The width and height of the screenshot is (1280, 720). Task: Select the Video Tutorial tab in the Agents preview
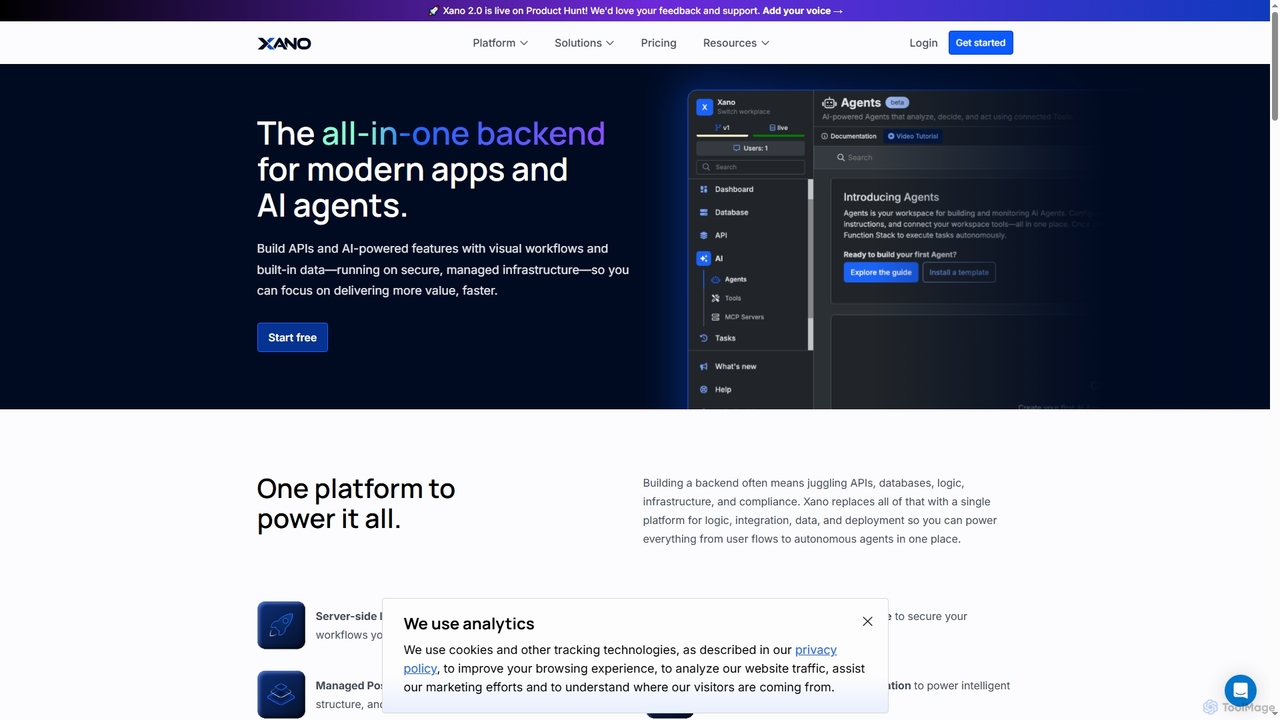click(913, 136)
